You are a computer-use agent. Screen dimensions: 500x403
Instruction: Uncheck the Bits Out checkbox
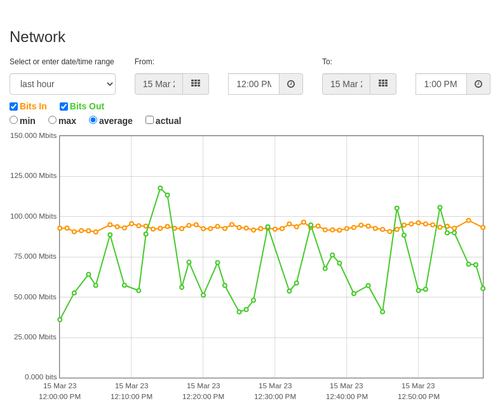[x=64, y=106]
